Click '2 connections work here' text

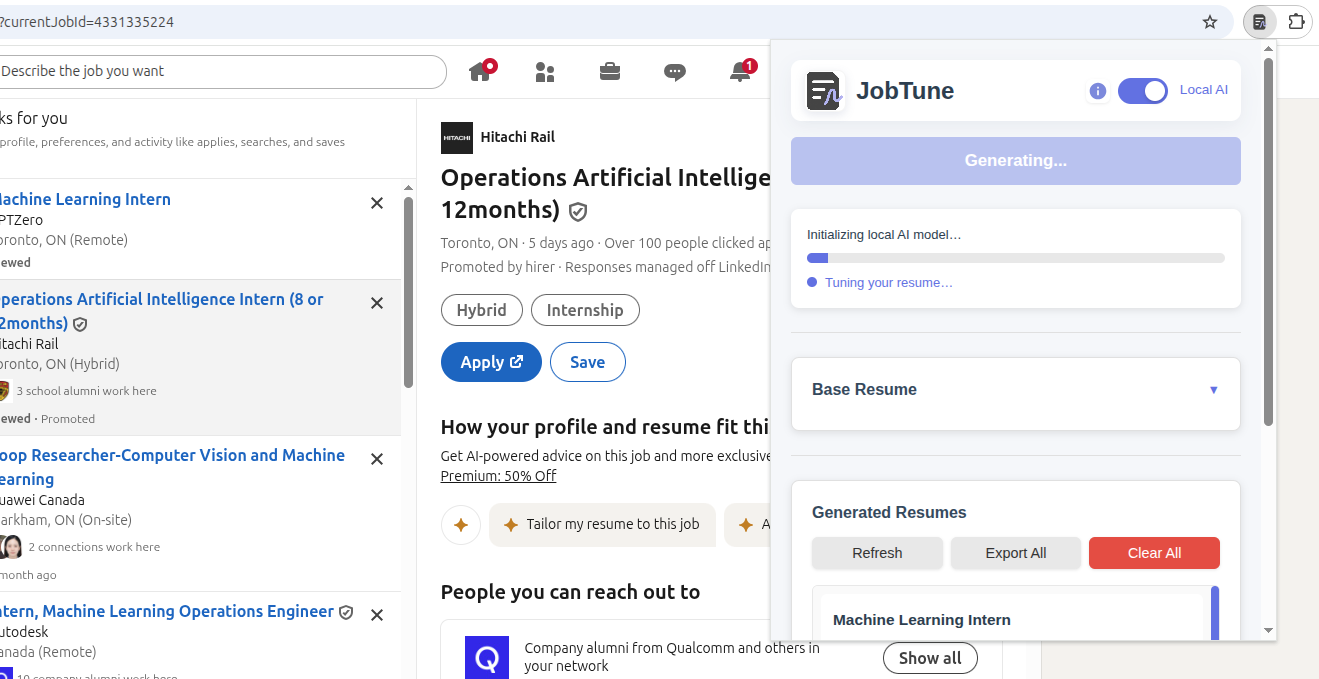pyautogui.click(x=94, y=547)
